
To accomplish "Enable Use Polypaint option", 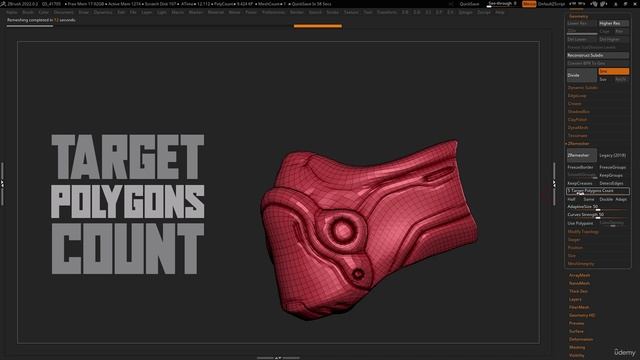I will coord(581,223).
